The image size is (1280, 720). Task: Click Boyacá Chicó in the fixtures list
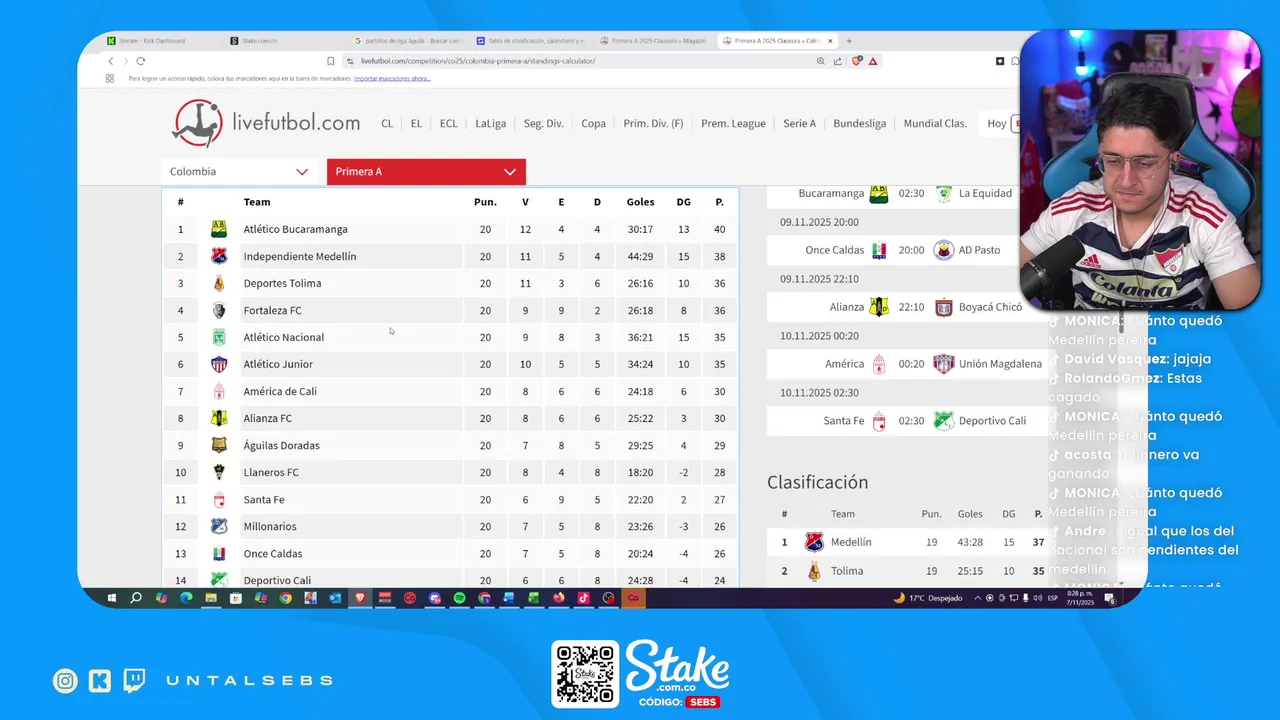point(990,307)
